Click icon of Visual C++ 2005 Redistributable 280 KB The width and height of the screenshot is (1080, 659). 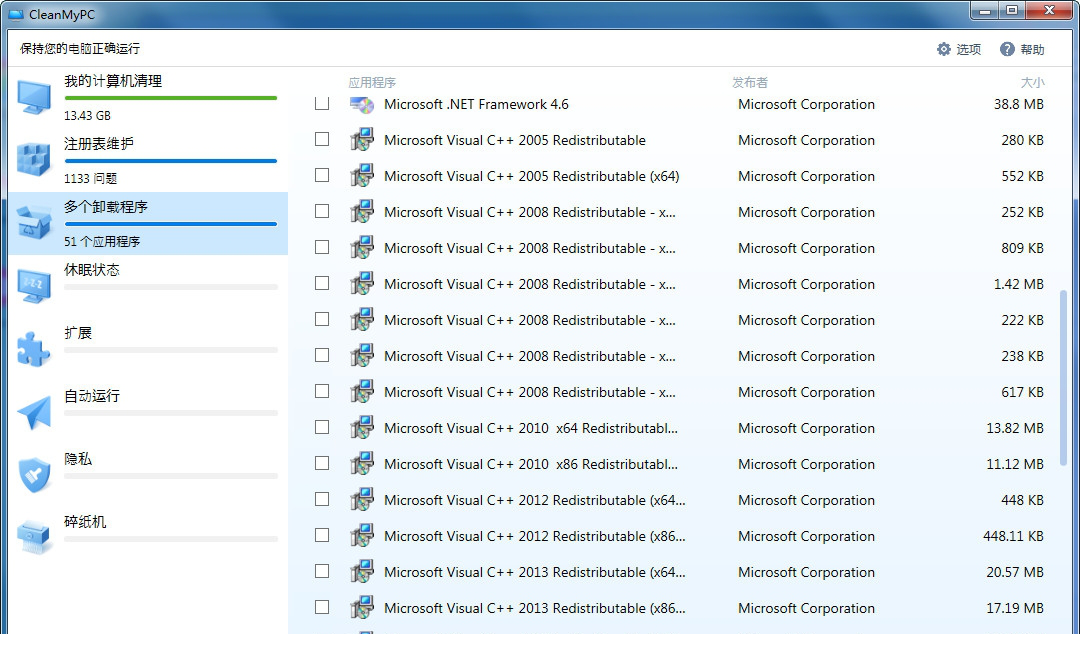[x=362, y=140]
